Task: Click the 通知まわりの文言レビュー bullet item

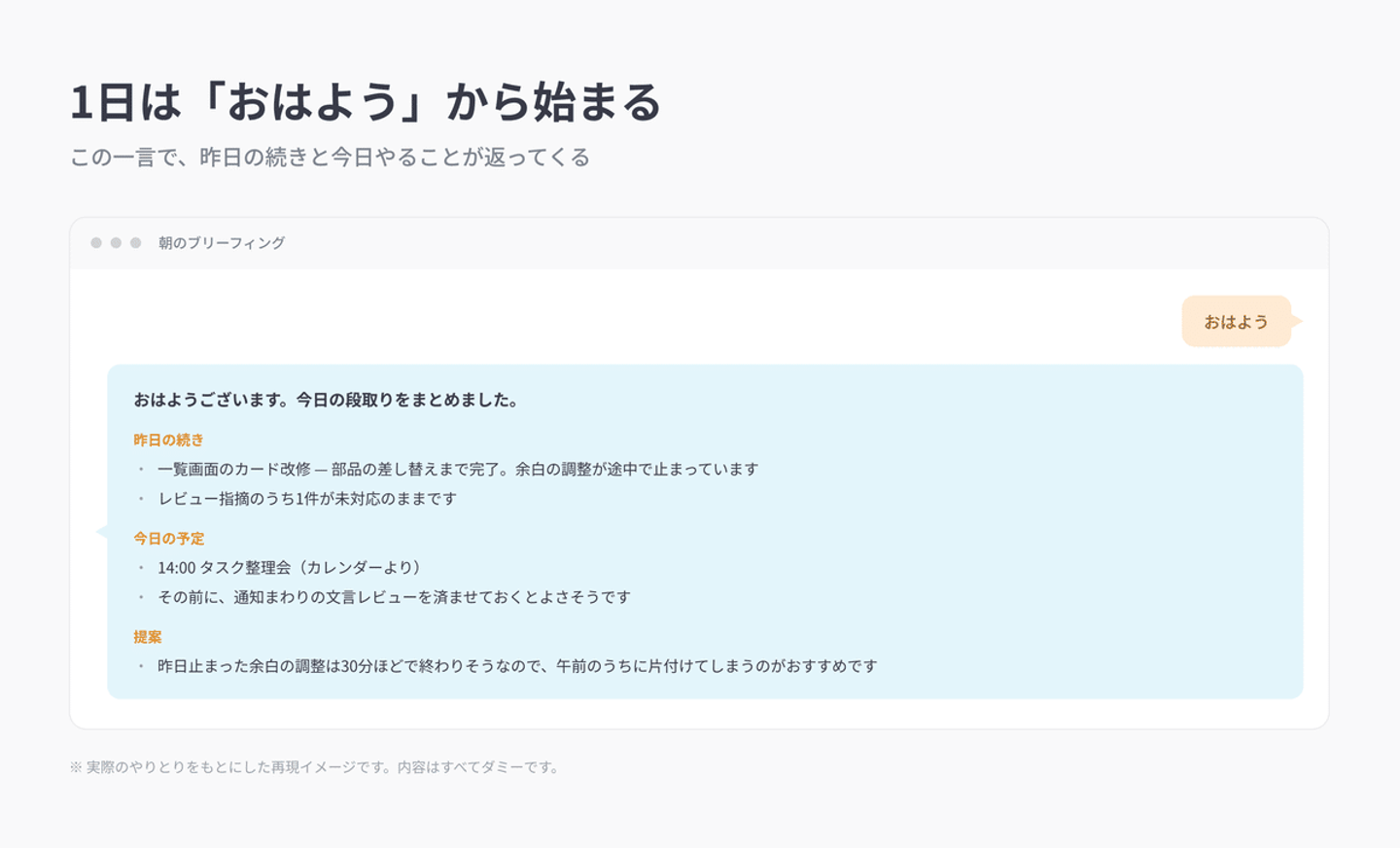Action: [x=394, y=597]
